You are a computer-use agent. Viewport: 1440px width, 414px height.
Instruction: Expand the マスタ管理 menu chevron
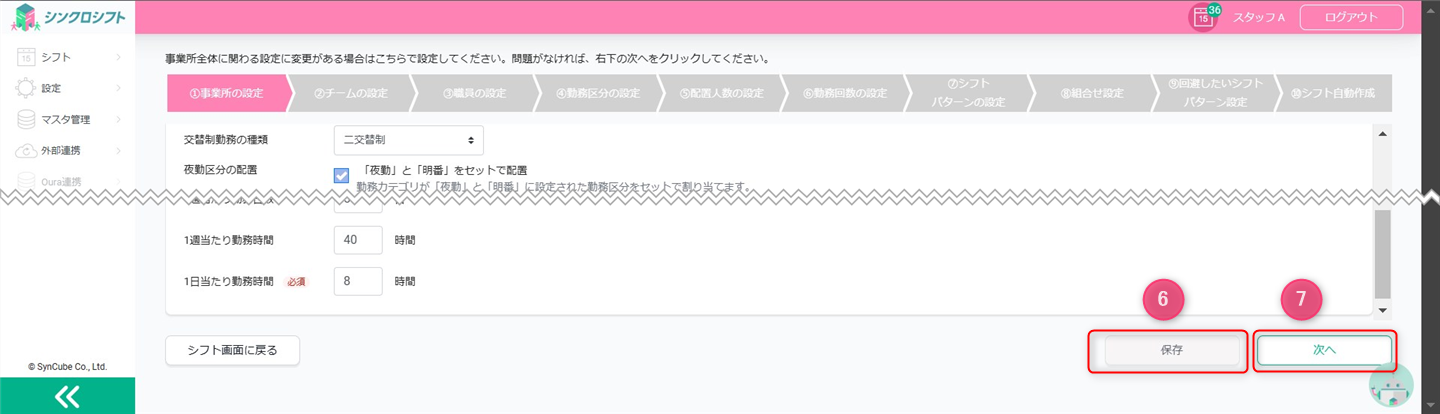tap(118, 119)
